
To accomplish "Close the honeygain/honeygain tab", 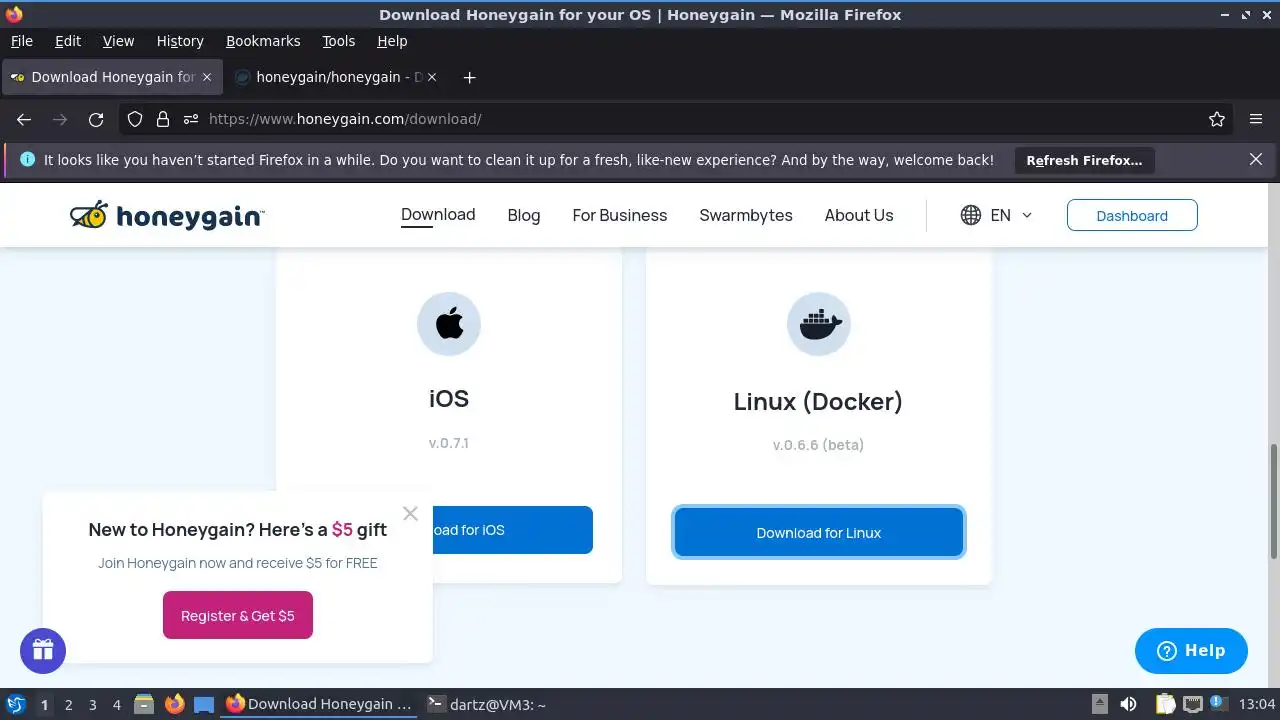I will [432, 77].
